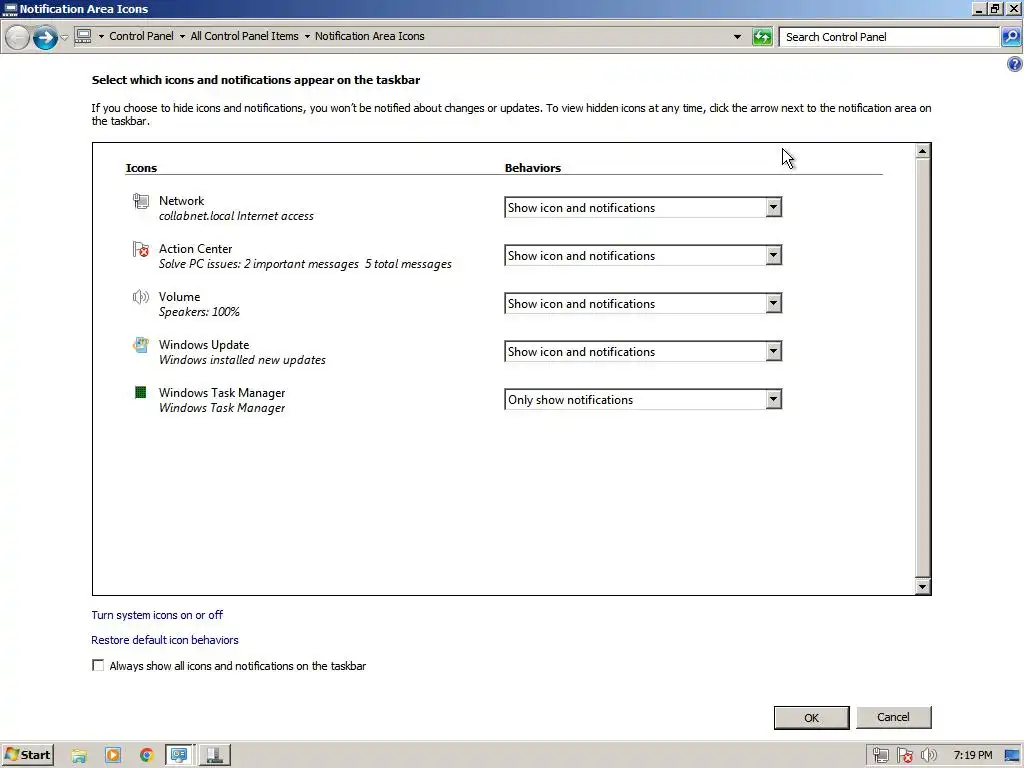Click the Volume speaker icon in list
The height and width of the screenshot is (768, 1024).
pyautogui.click(x=140, y=297)
